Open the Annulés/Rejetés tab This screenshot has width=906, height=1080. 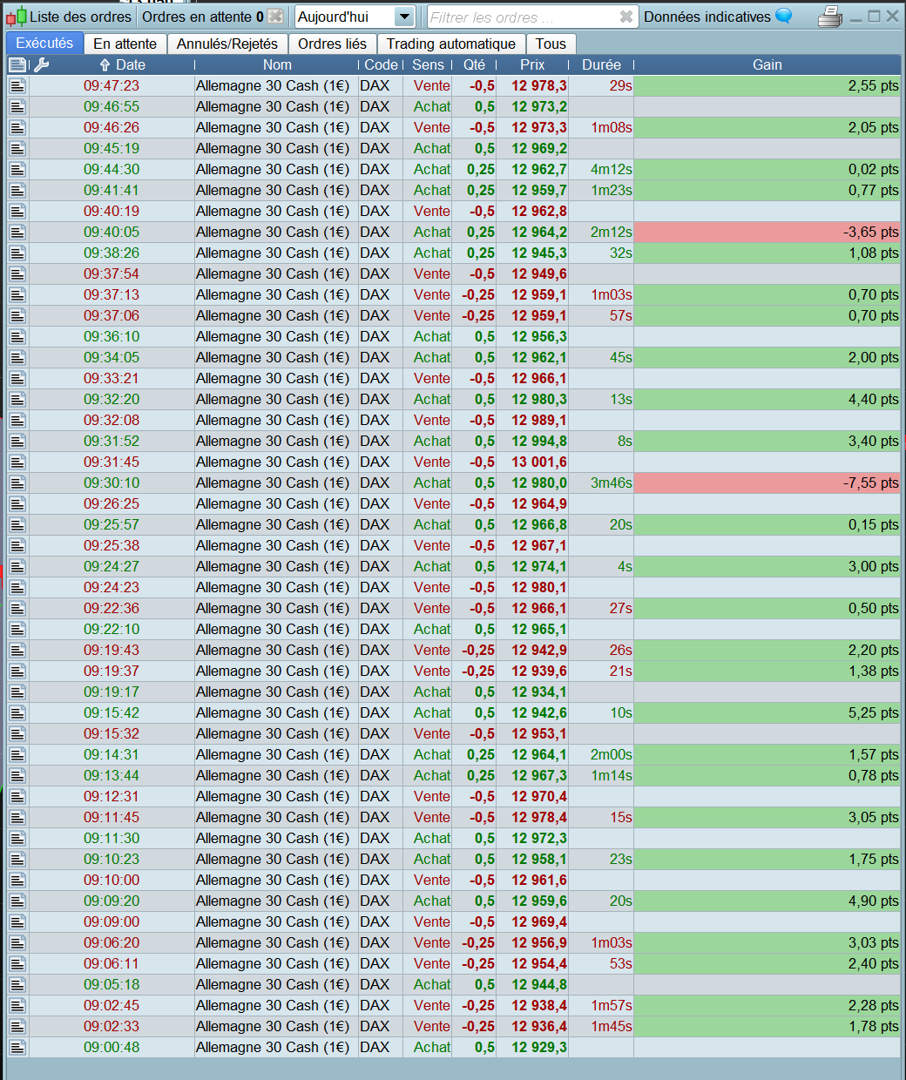(x=227, y=44)
